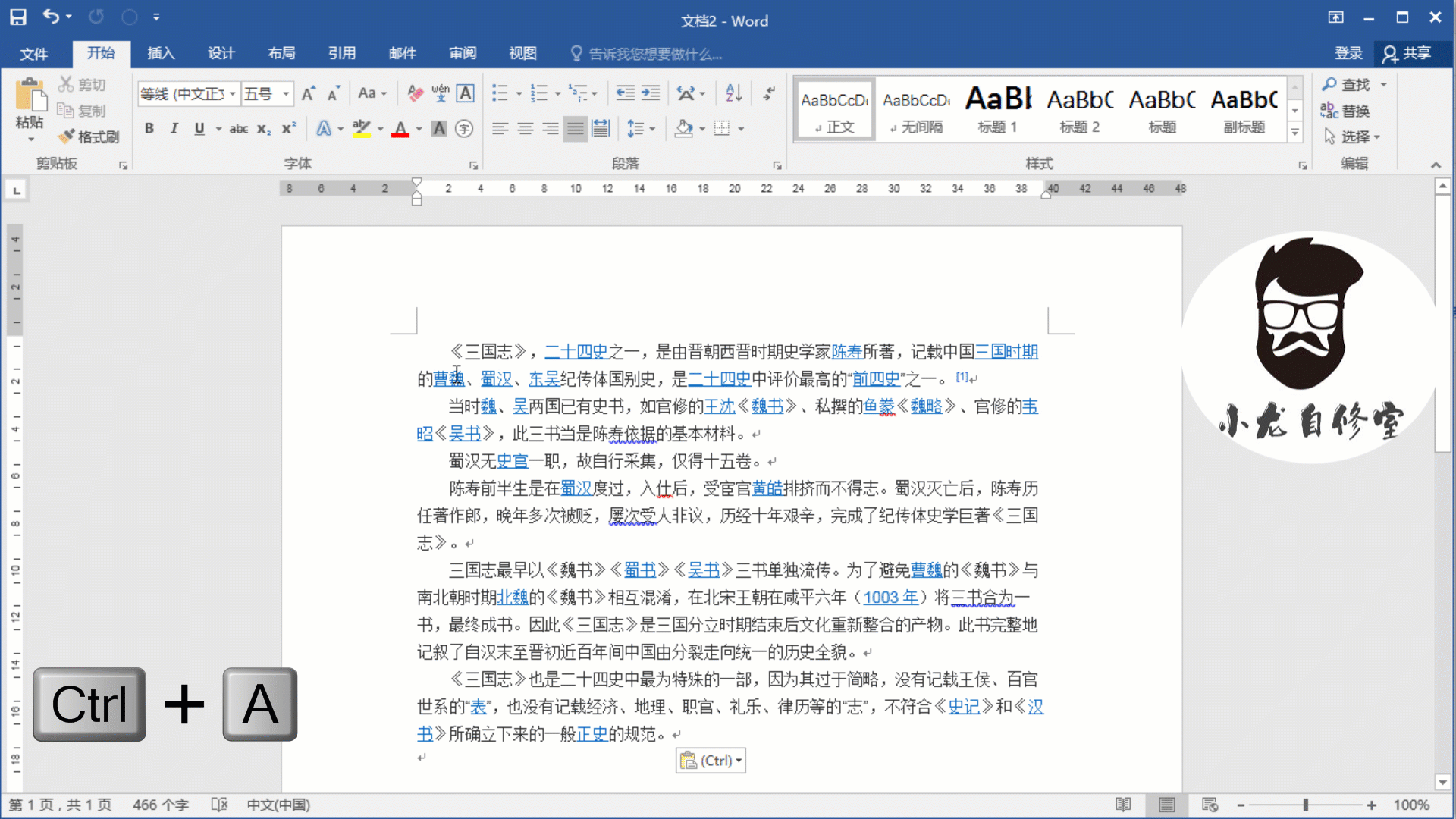This screenshot has width=1456, height=819.
Task: Expand the numbering list dropdown
Action: click(x=558, y=94)
